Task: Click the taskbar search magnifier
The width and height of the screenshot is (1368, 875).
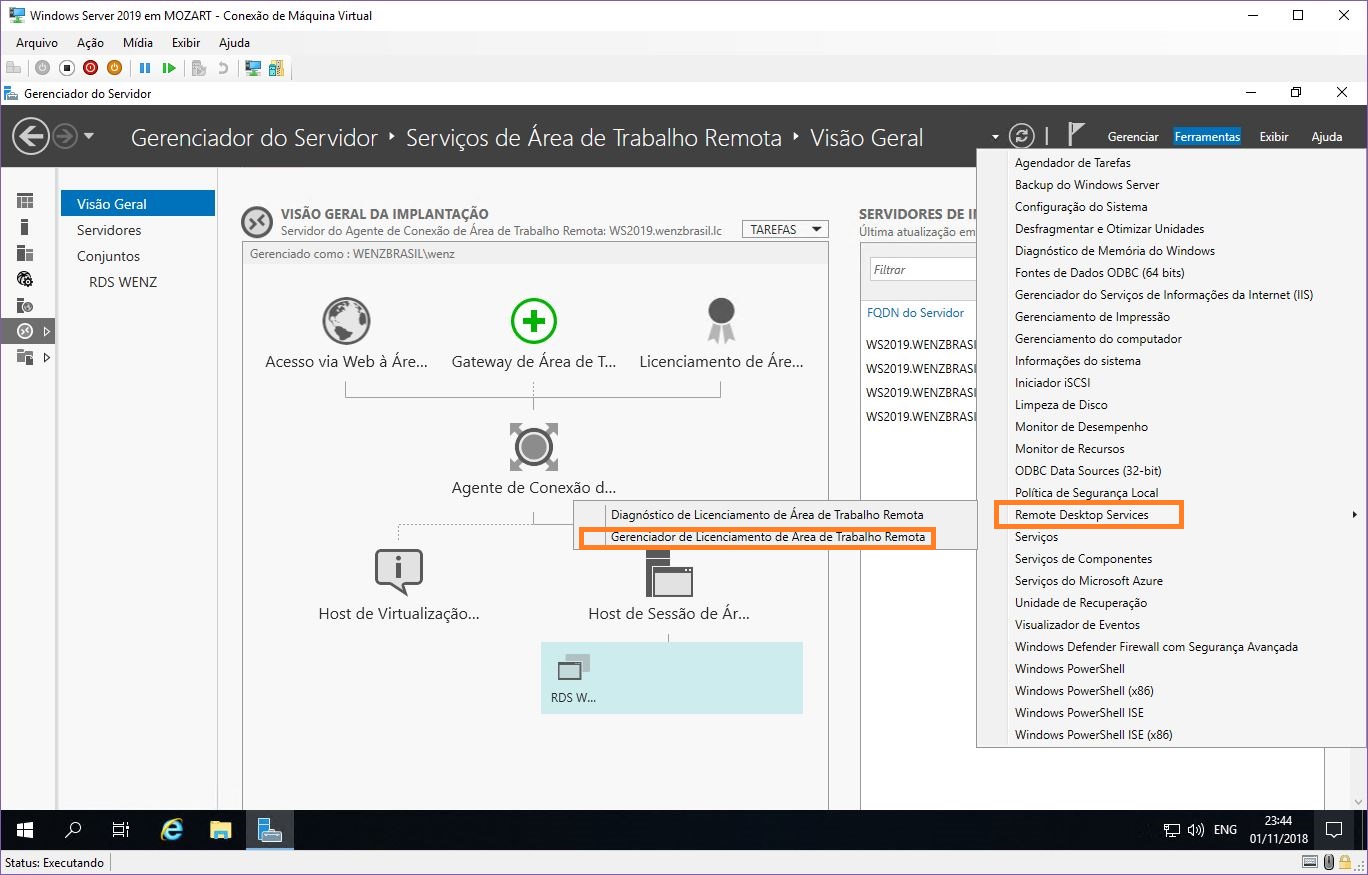Action: click(73, 830)
